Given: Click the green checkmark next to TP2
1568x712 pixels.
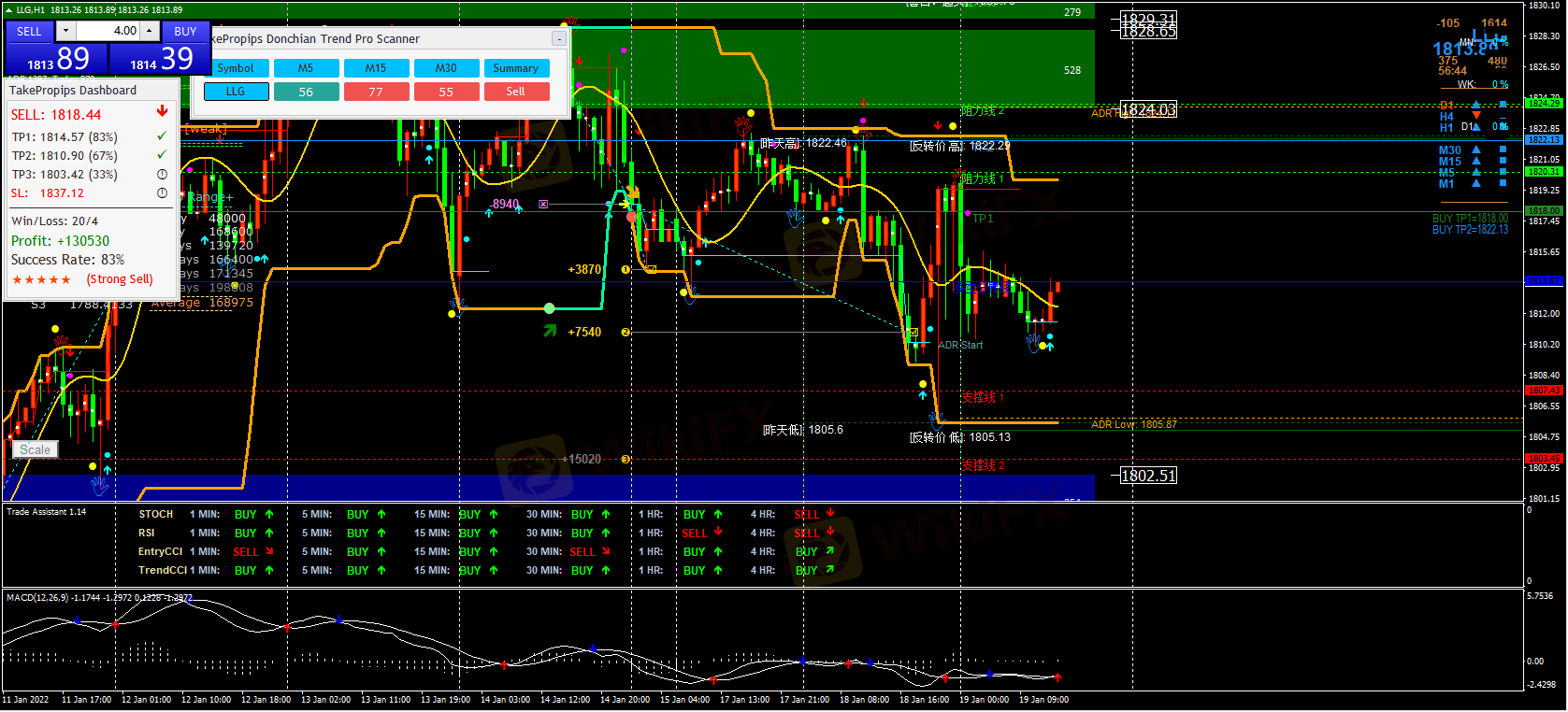Looking at the screenshot, I should click(x=162, y=155).
